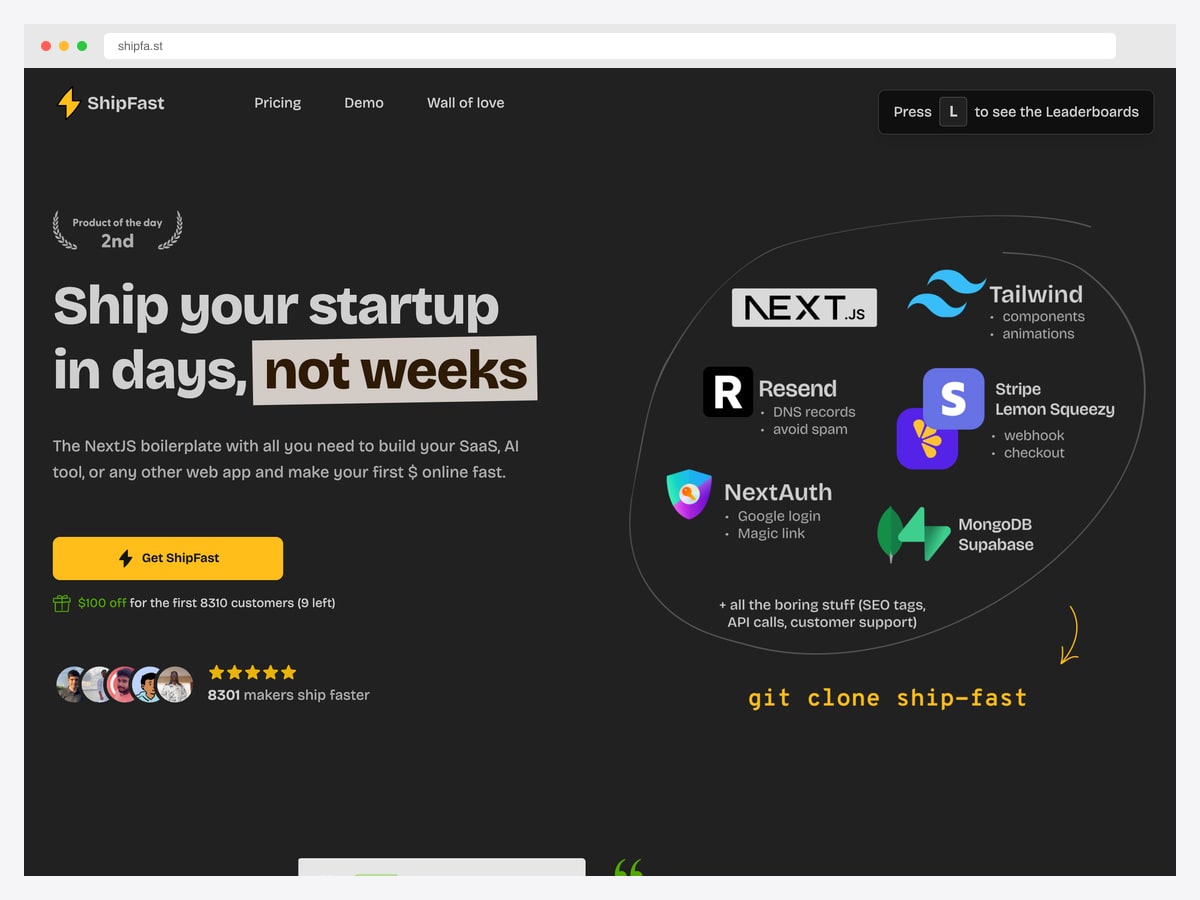Click the green maximize window button
This screenshot has width=1200, height=900.
click(x=82, y=46)
